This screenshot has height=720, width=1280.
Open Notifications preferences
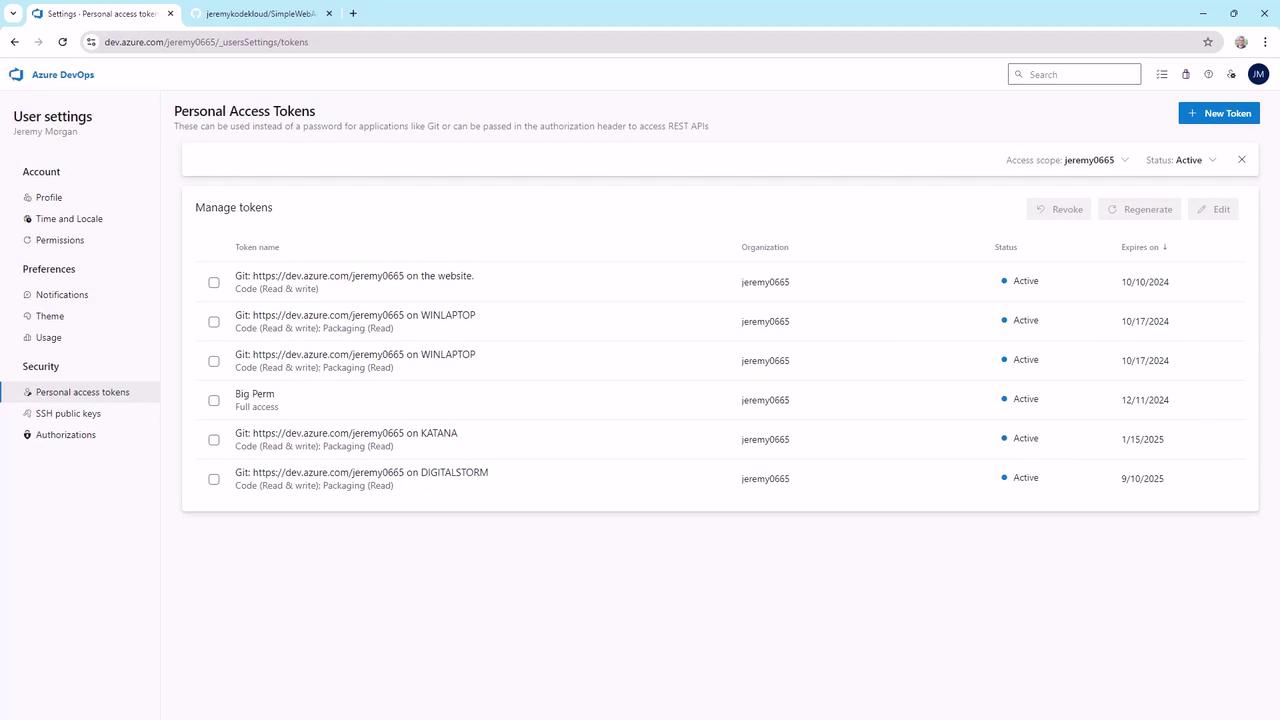click(62, 295)
